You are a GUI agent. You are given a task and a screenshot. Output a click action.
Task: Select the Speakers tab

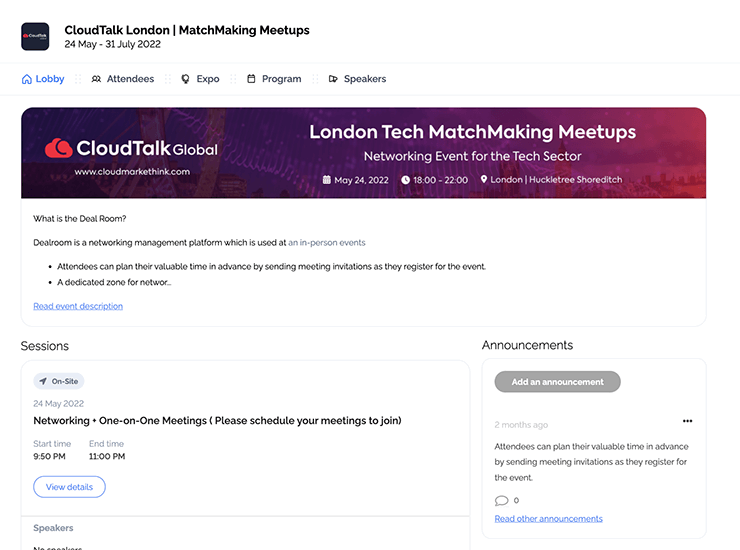coord(364,79)
